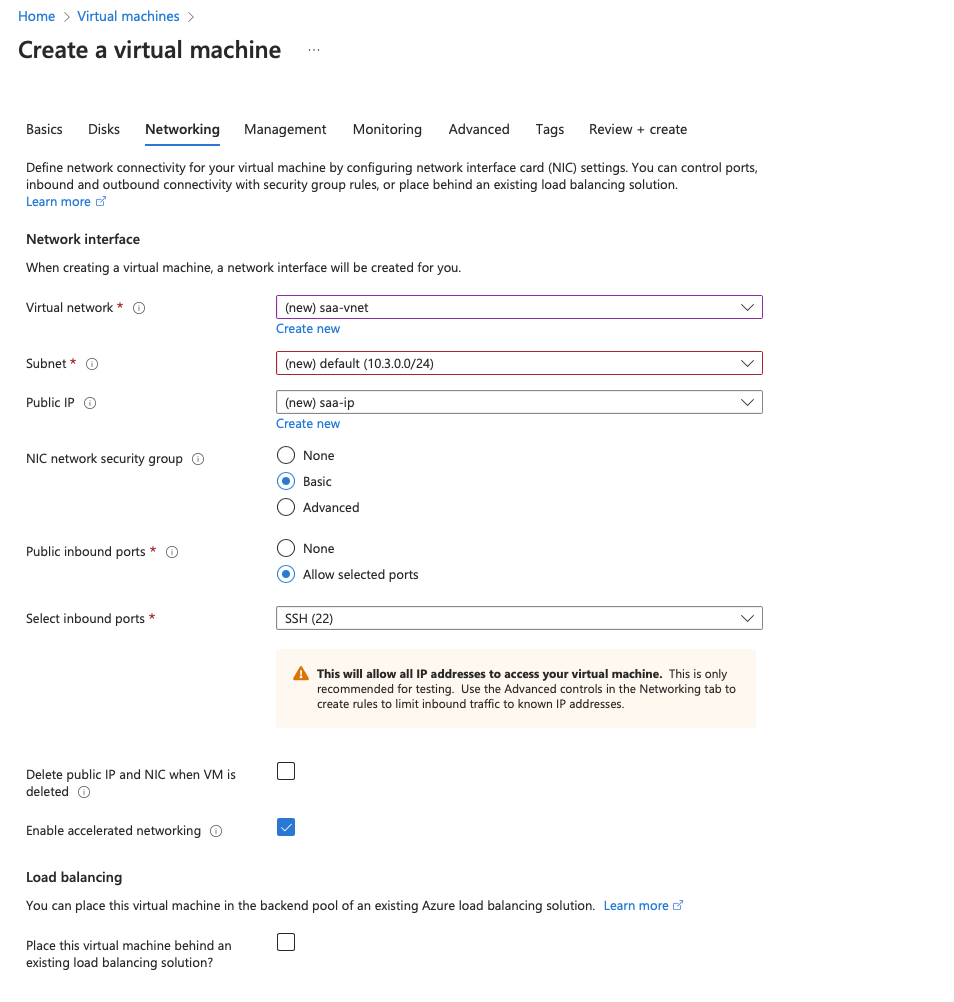954x1002 pixels.
Task: Click the Public inbound ports info icon
Action: [x=171, y=551]
